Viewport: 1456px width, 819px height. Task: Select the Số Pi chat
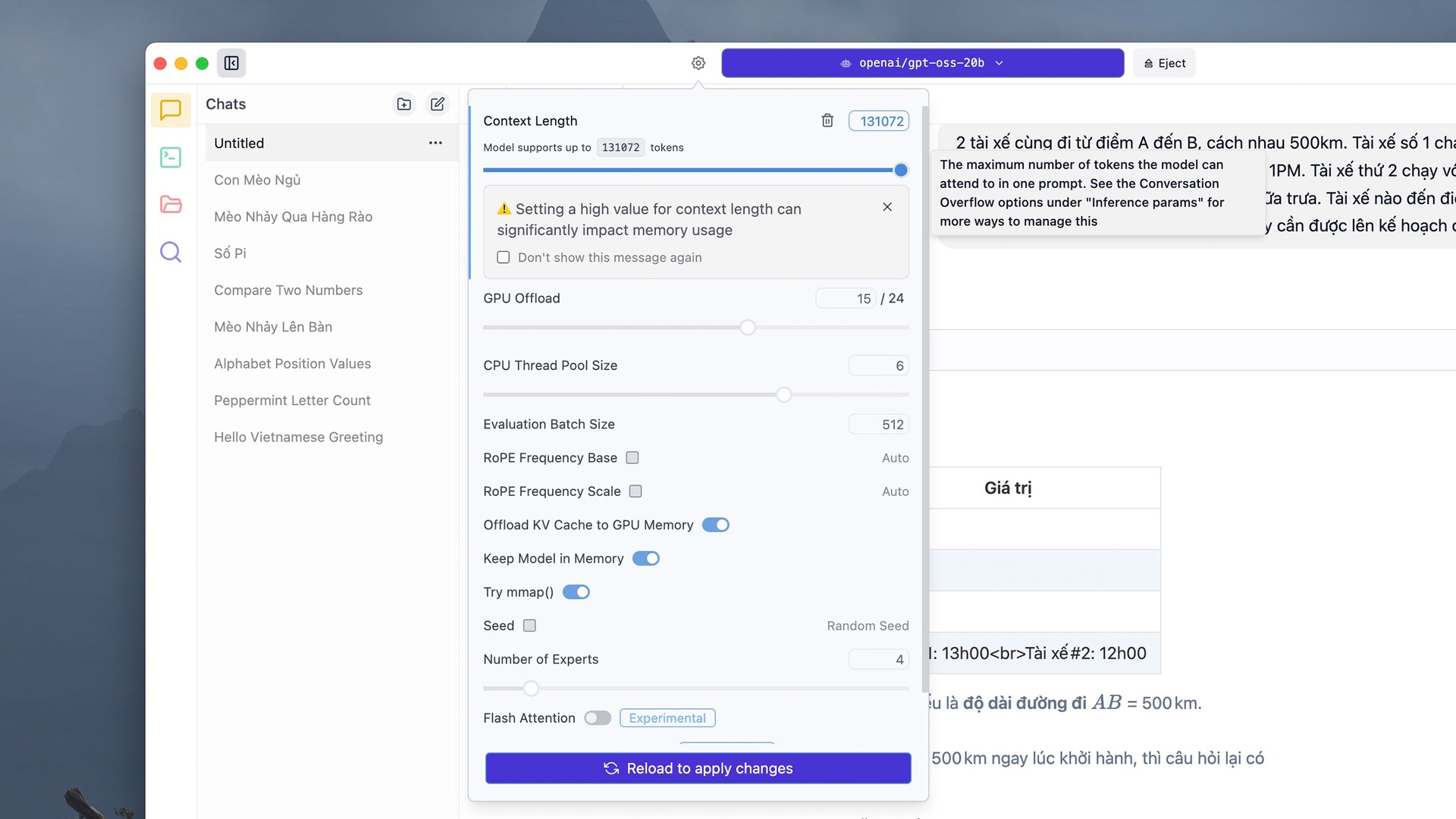(x=231, y=253)
